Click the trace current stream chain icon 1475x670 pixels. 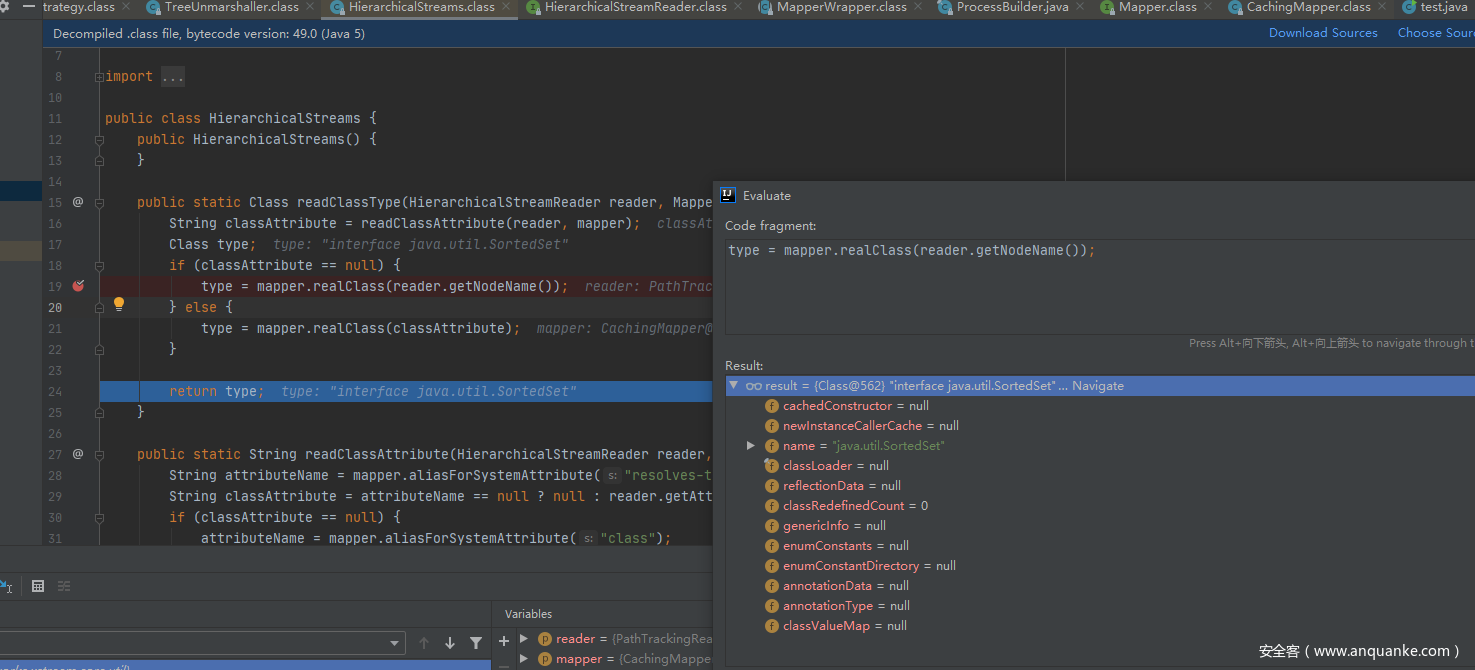(64, 586)
